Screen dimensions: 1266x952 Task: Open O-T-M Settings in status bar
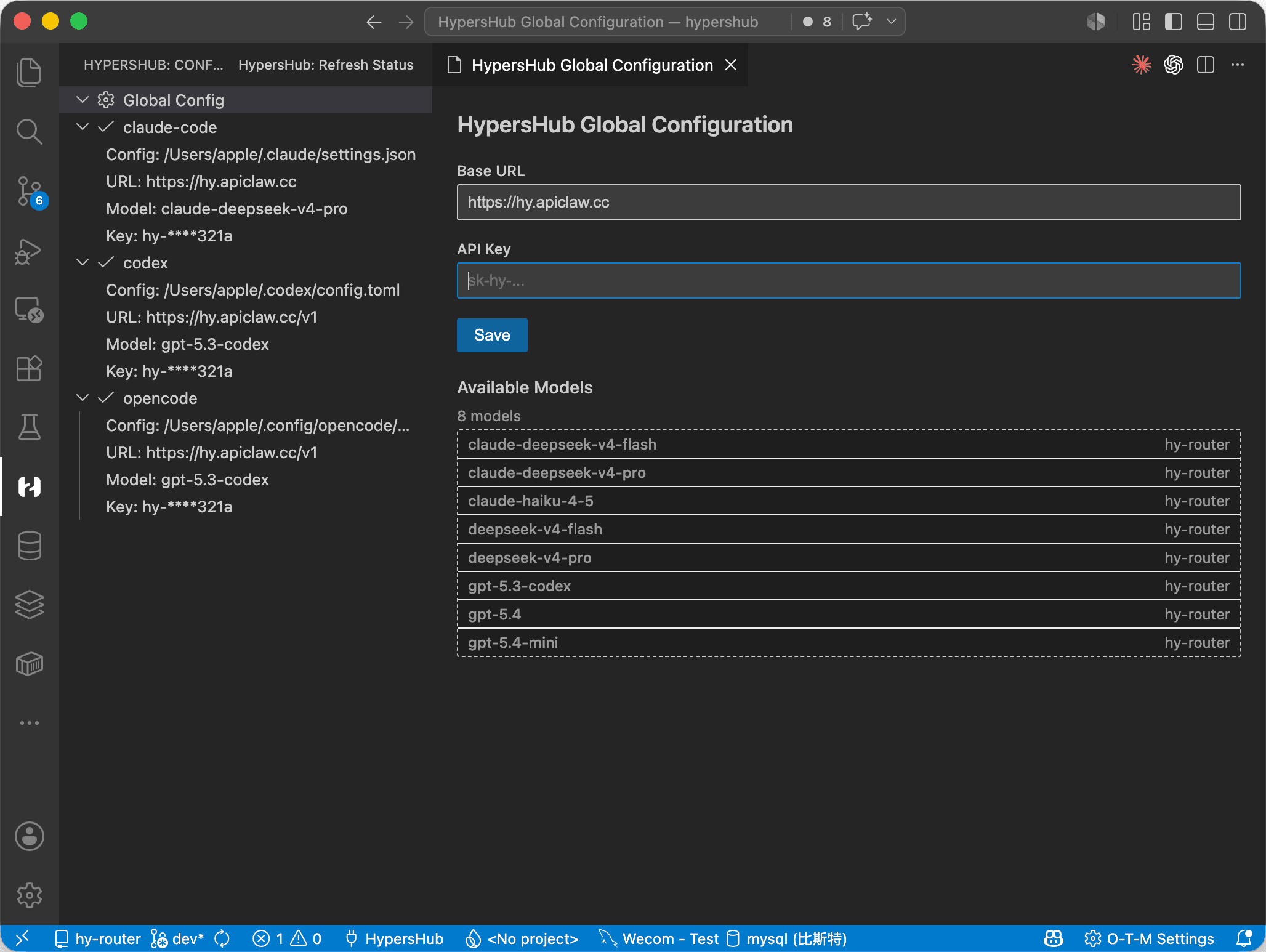[1149, 938]
